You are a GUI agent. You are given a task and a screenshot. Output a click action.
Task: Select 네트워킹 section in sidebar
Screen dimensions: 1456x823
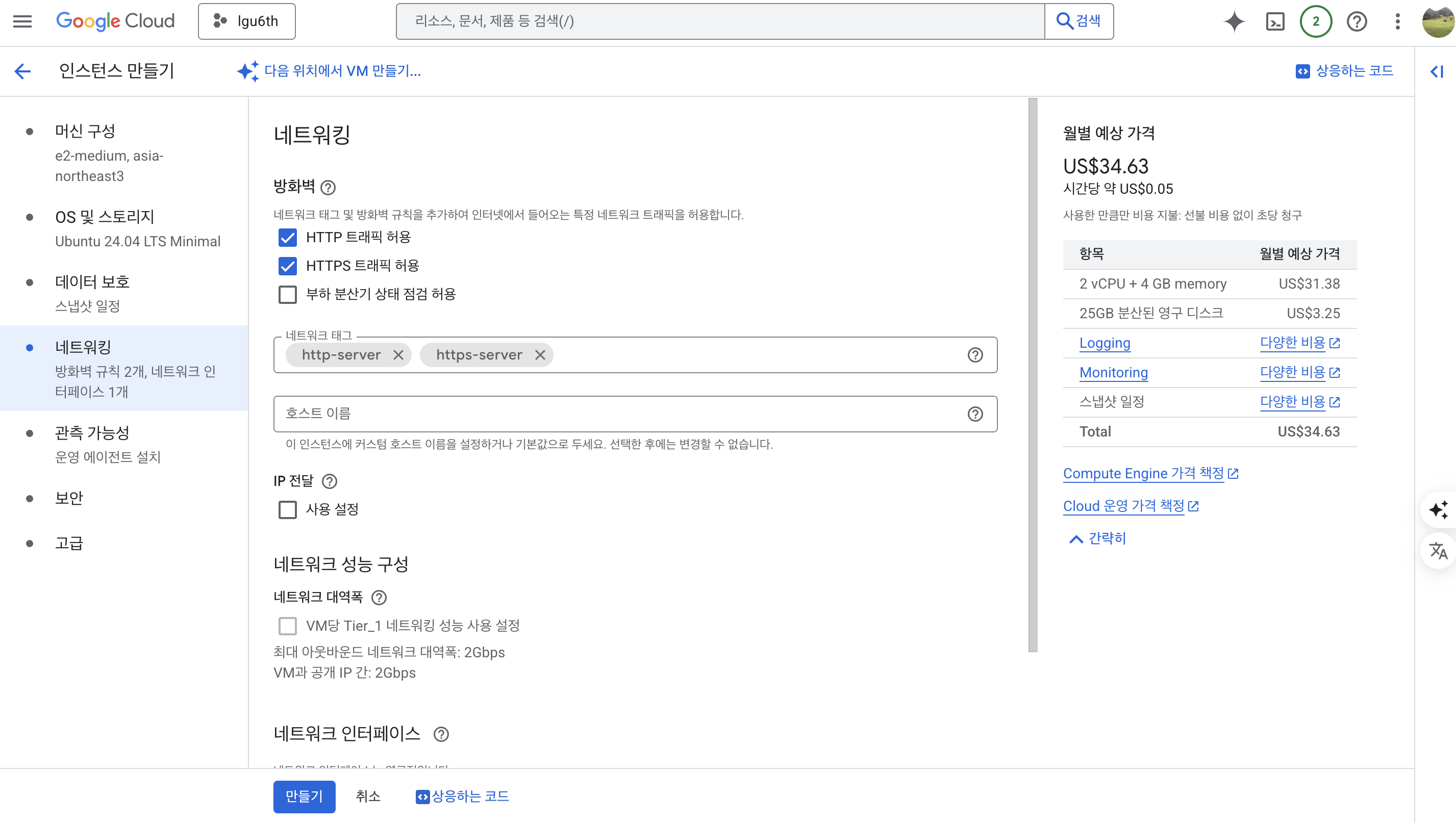pos(124,368)
